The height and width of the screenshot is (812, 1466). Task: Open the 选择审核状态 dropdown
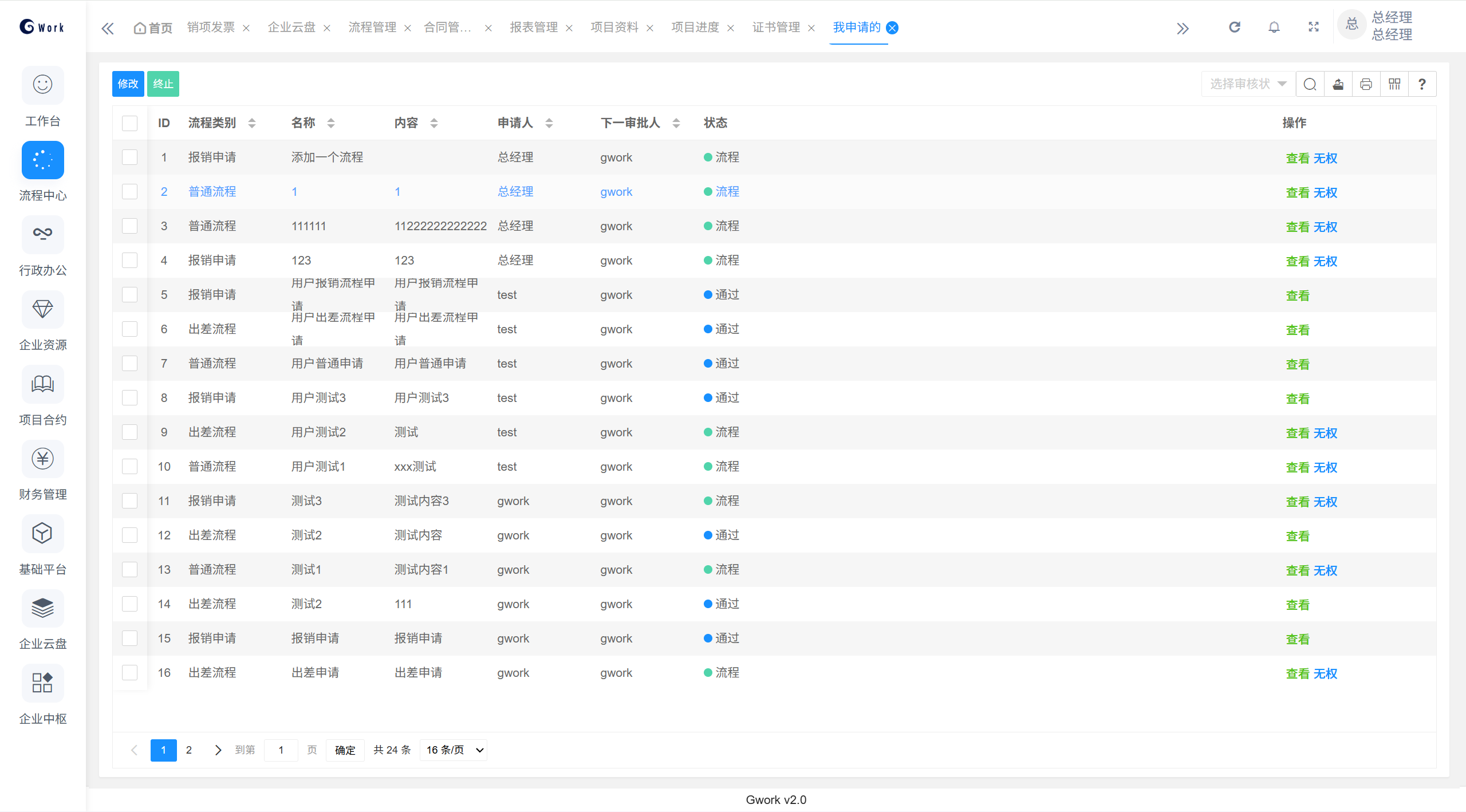[x=1247, y=84]
